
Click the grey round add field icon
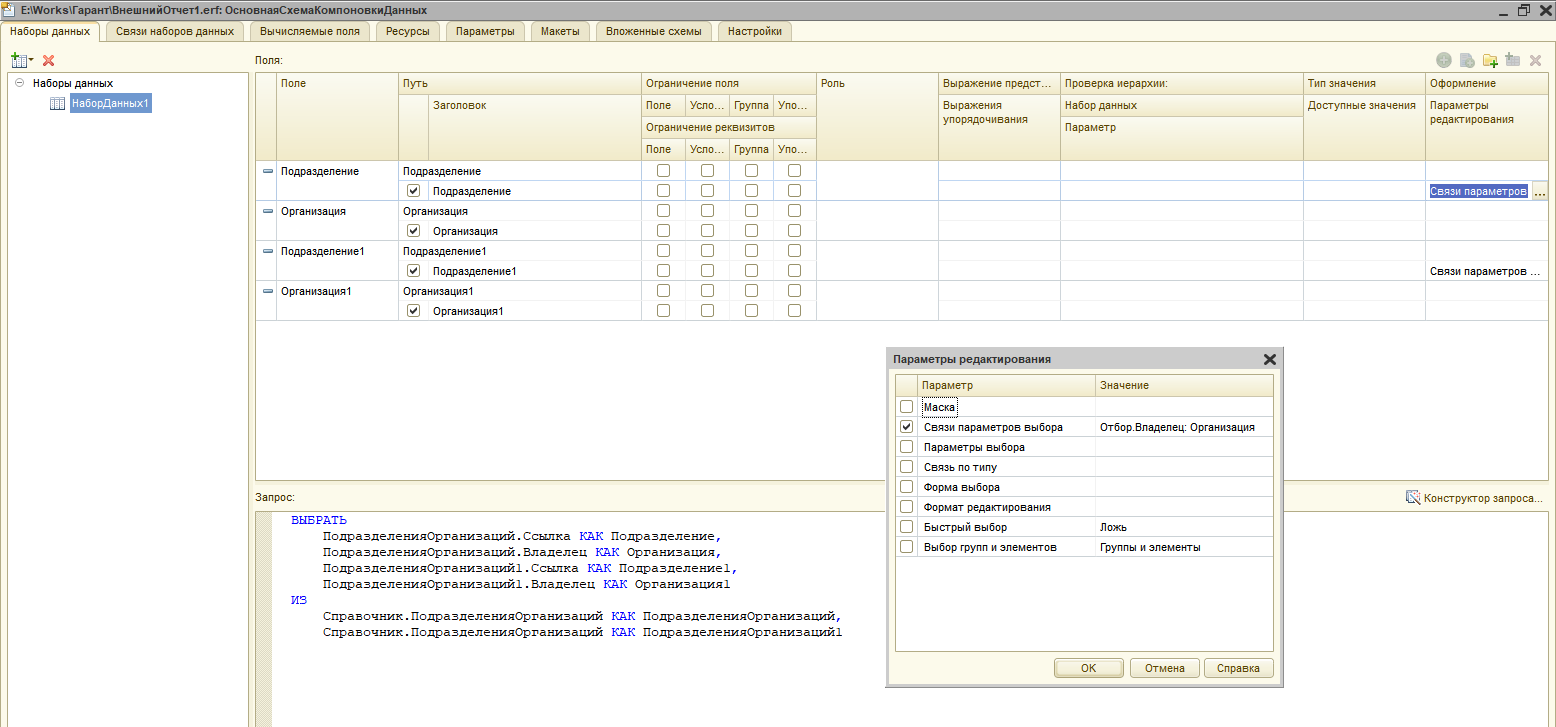point(1443,60)
